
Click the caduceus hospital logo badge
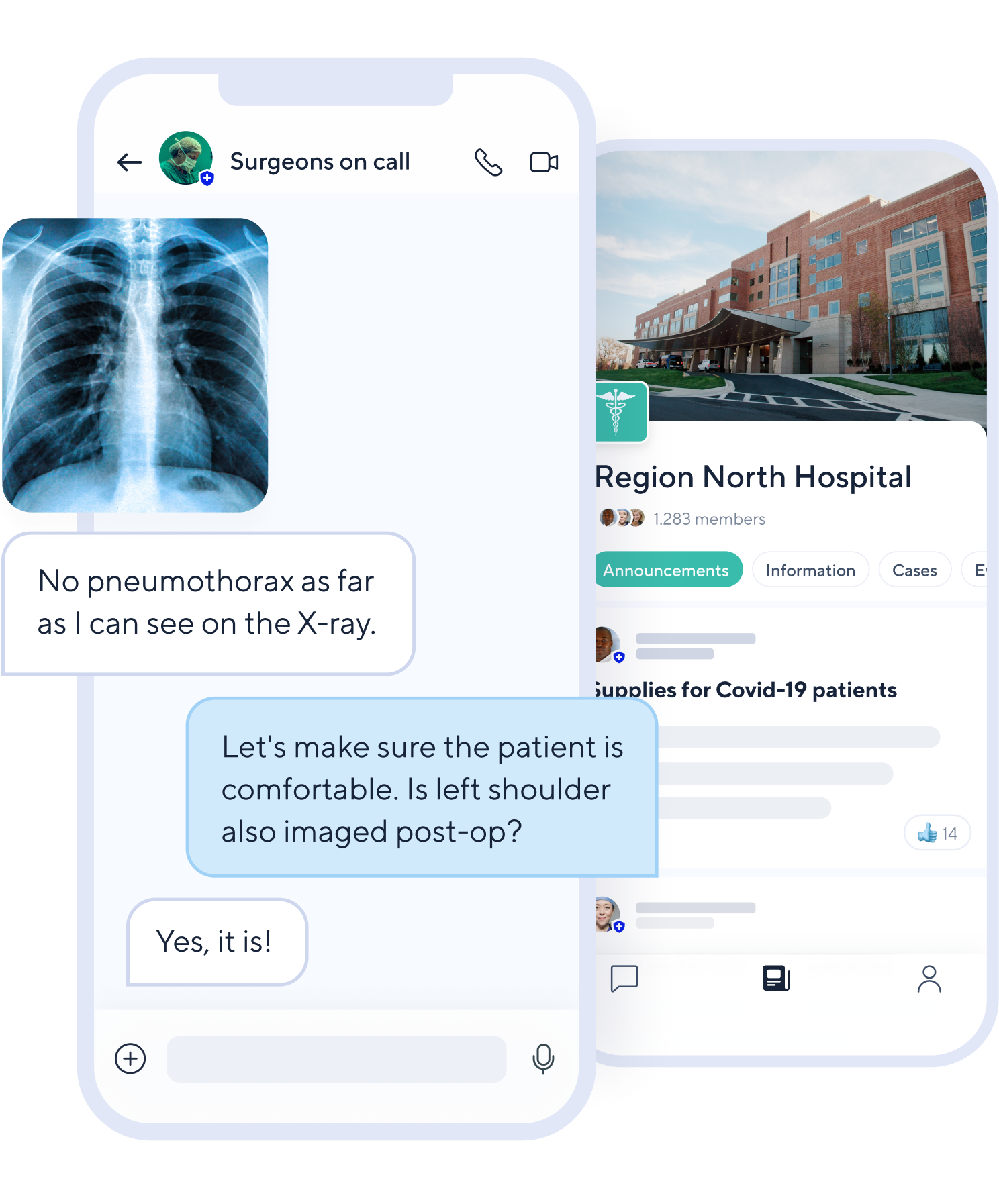[x=622, y=411]
